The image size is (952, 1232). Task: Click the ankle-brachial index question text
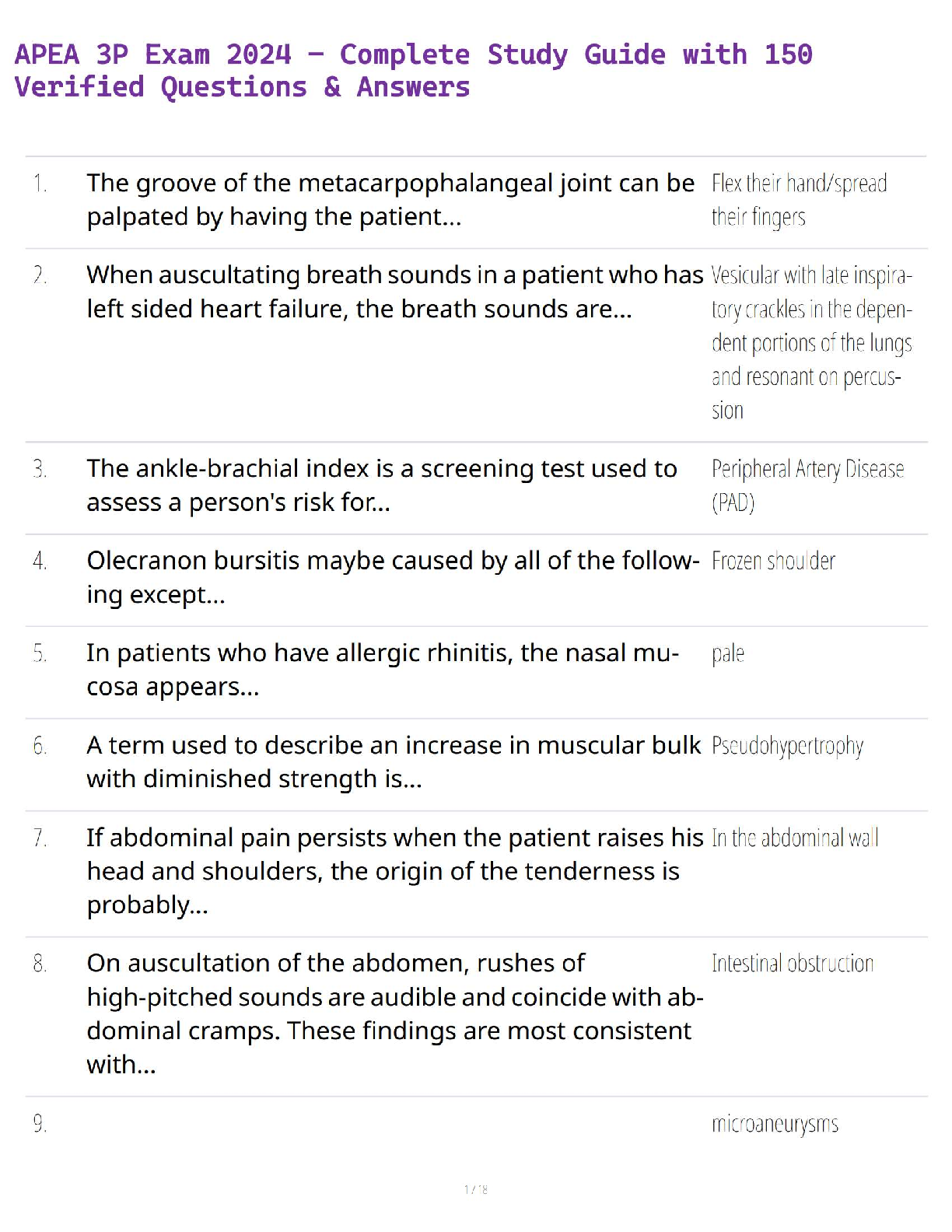coord(381,485)
